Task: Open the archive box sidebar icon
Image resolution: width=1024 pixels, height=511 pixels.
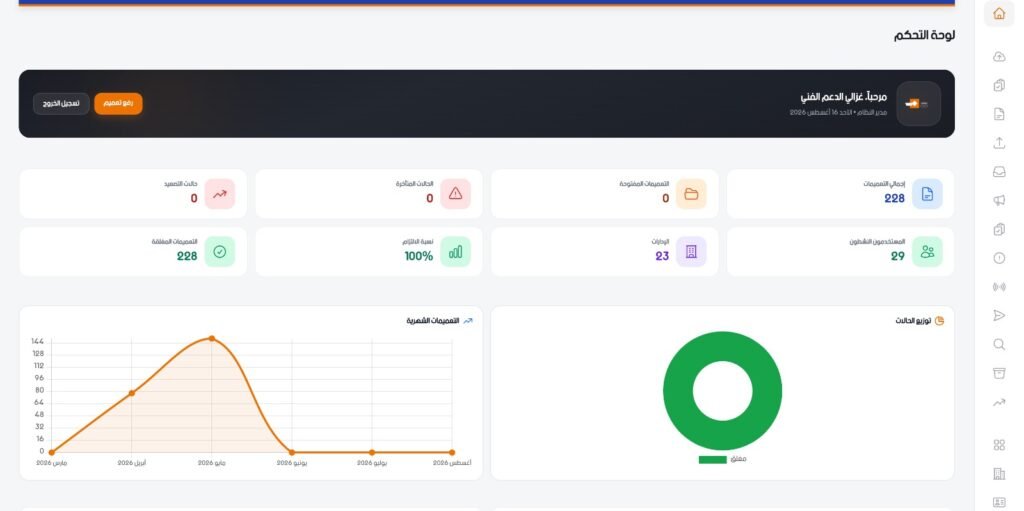Action: point(999,373)
